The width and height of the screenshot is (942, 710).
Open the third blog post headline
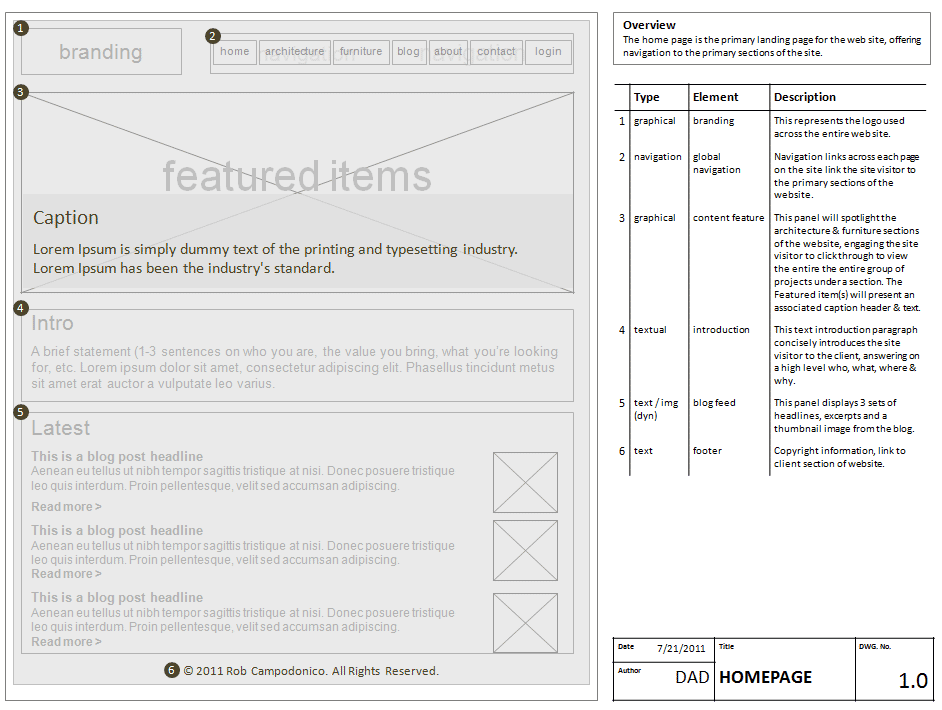click(x=117, y=598)
